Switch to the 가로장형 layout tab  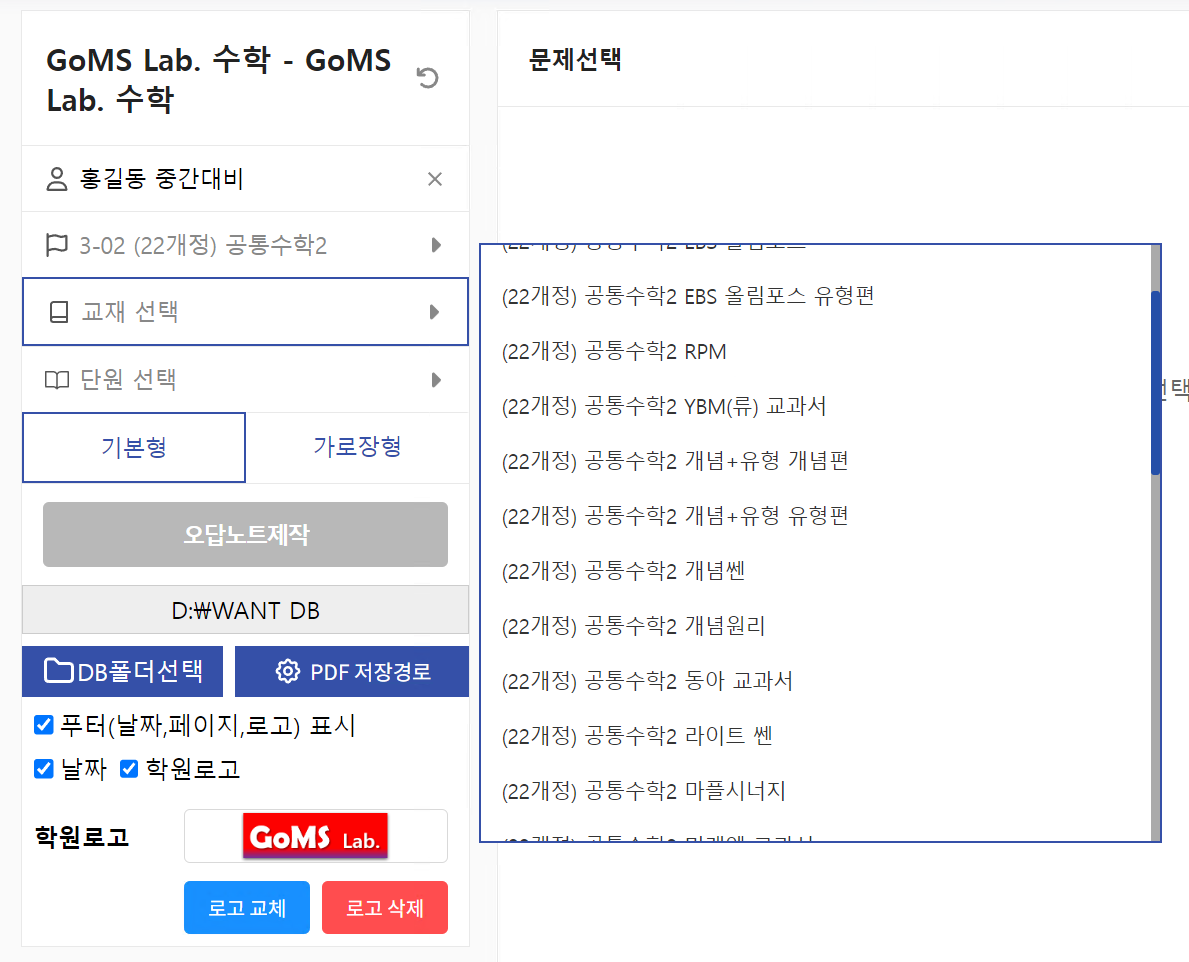pyautogui.click(x=357, y=447)
